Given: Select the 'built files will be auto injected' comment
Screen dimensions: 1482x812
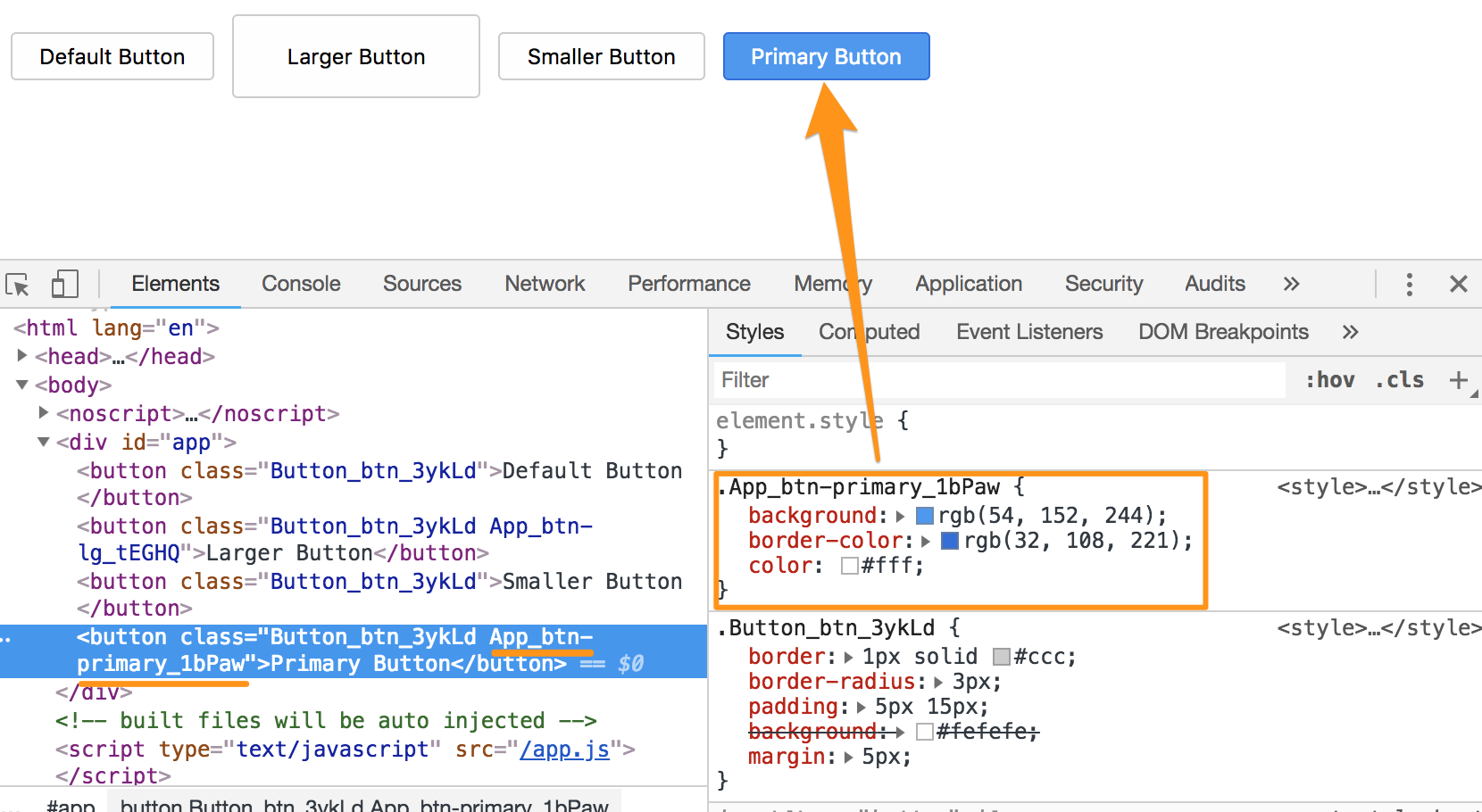Looking at the screenshot, I should [x=326, y=720].
